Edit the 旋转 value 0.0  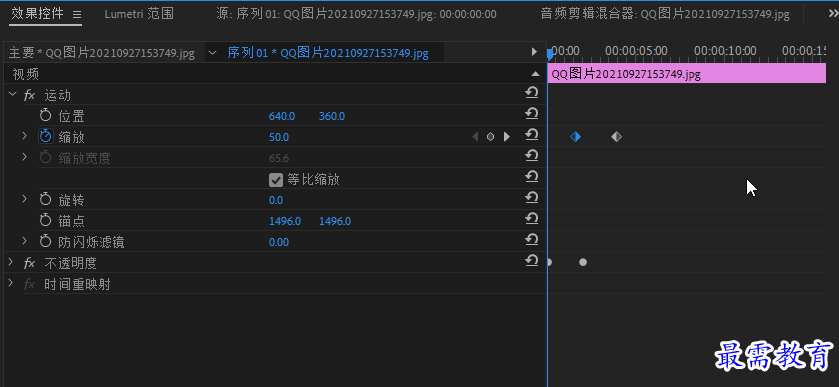pyautogui.click(x=276, y=201)
